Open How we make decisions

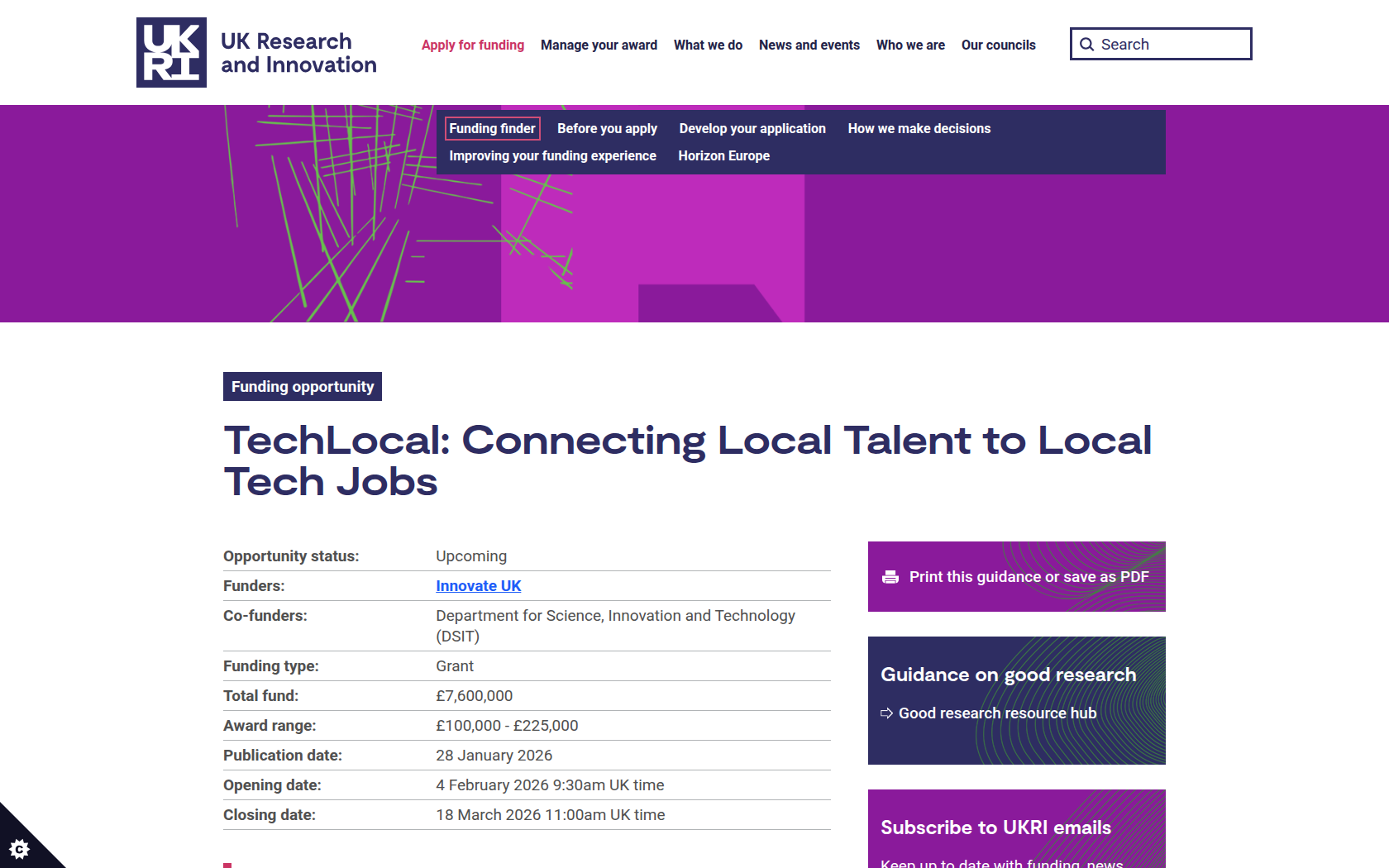click(919, 128)
